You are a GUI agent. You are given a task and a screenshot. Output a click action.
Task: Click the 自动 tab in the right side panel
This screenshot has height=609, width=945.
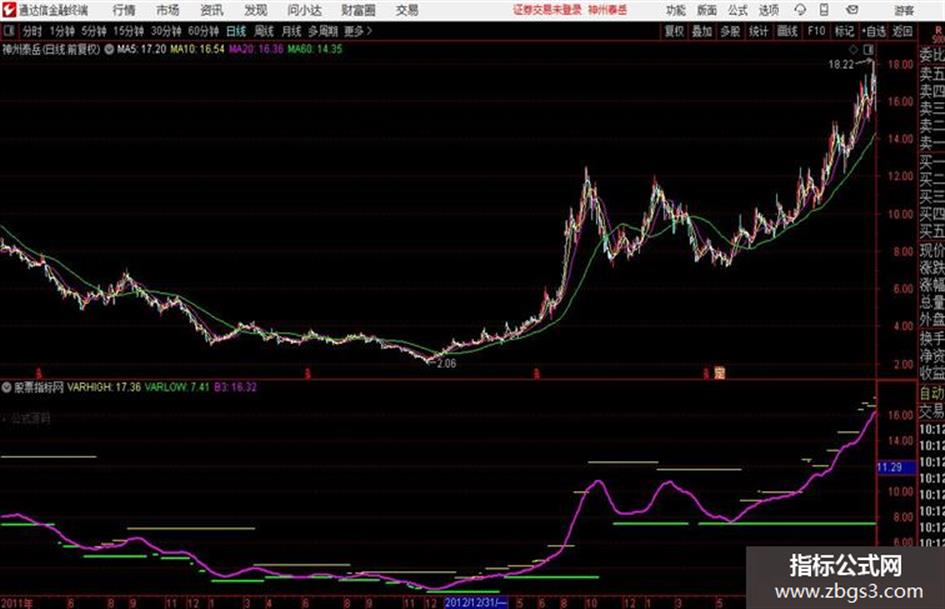pos(931,393)
